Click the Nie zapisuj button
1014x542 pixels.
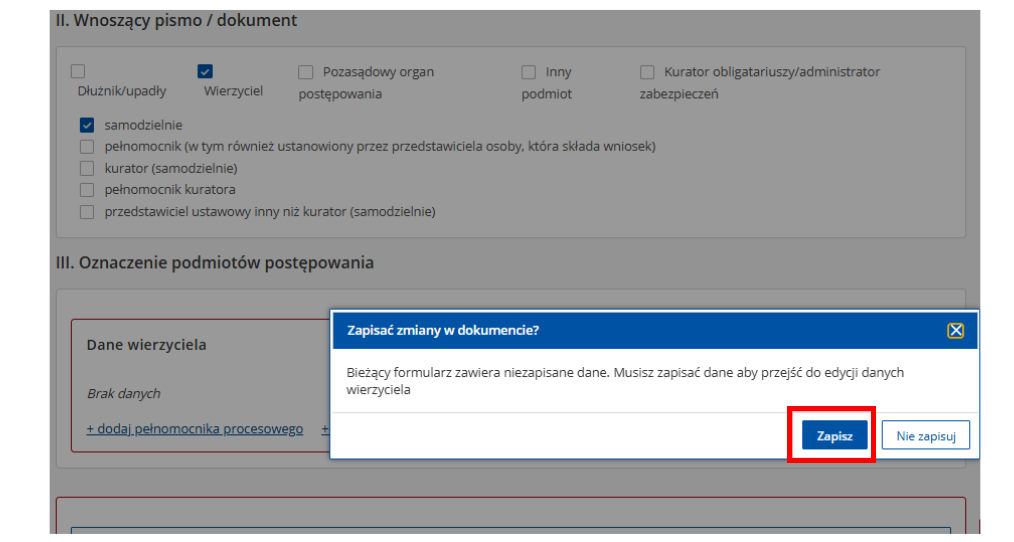[925, 435]
